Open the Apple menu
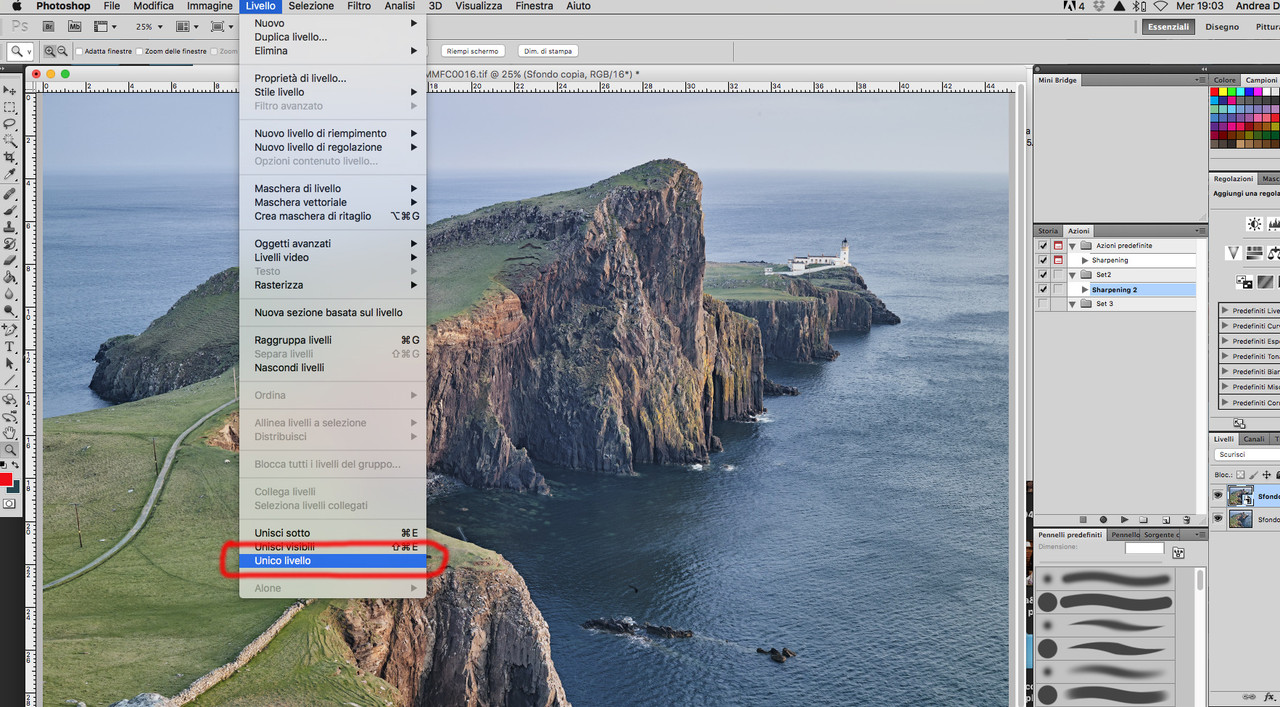This screenshot has width=1280, height=707. click(x=15, y=6)
